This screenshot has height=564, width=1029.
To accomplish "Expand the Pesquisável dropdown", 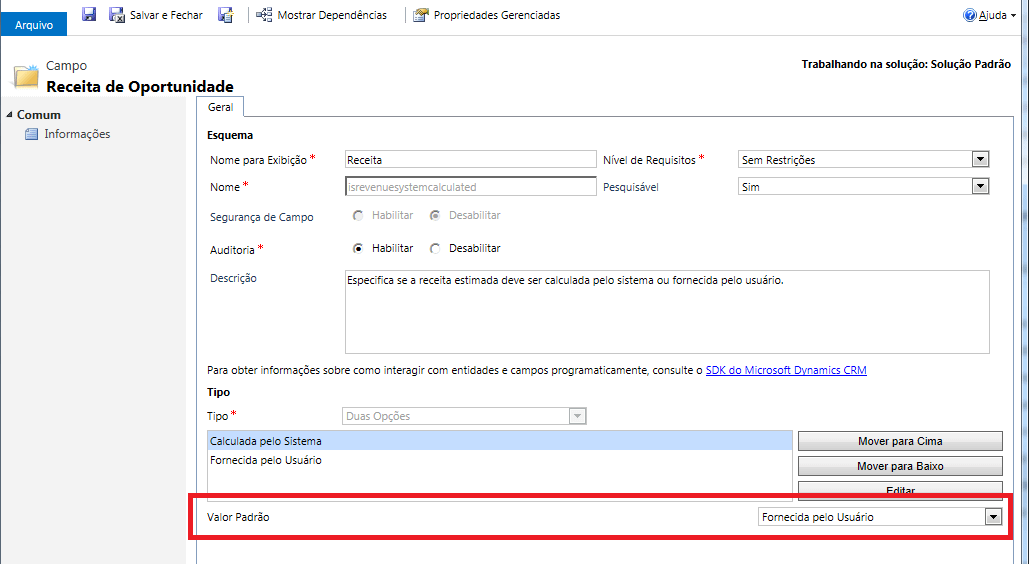I will tap(980, 186).
